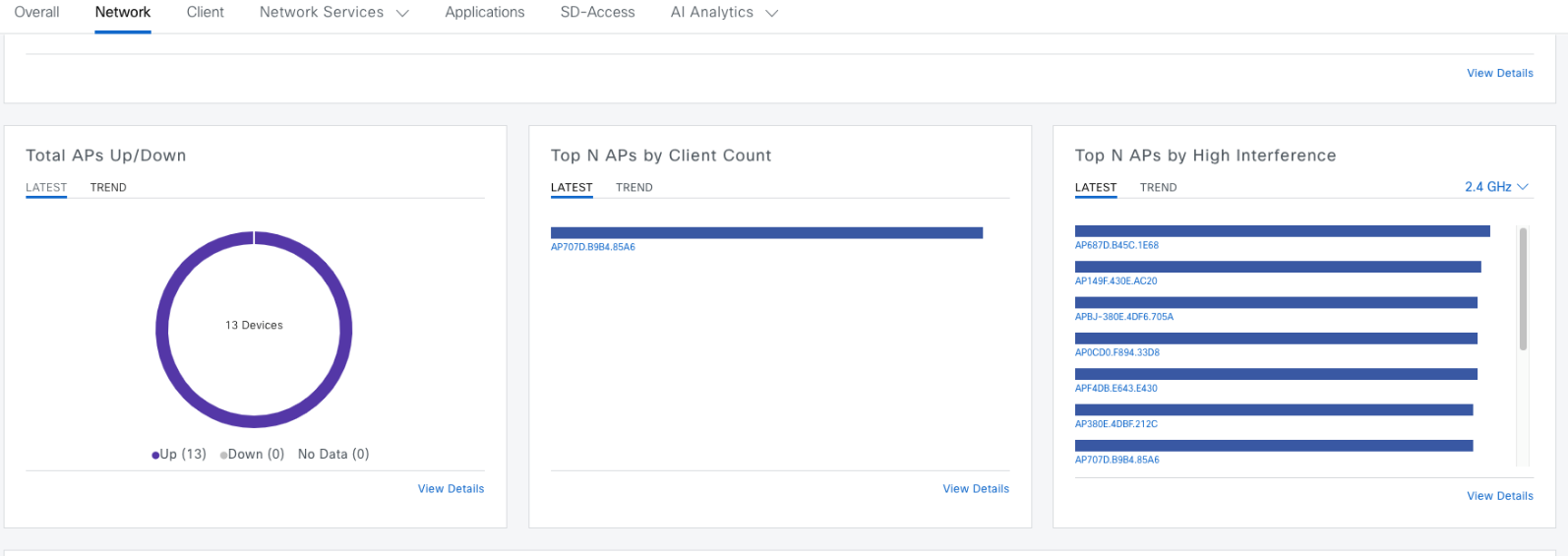
Task: Click the bar above APBJ-380E.4DF6.705A
Action: click(x=1276, y=303)
